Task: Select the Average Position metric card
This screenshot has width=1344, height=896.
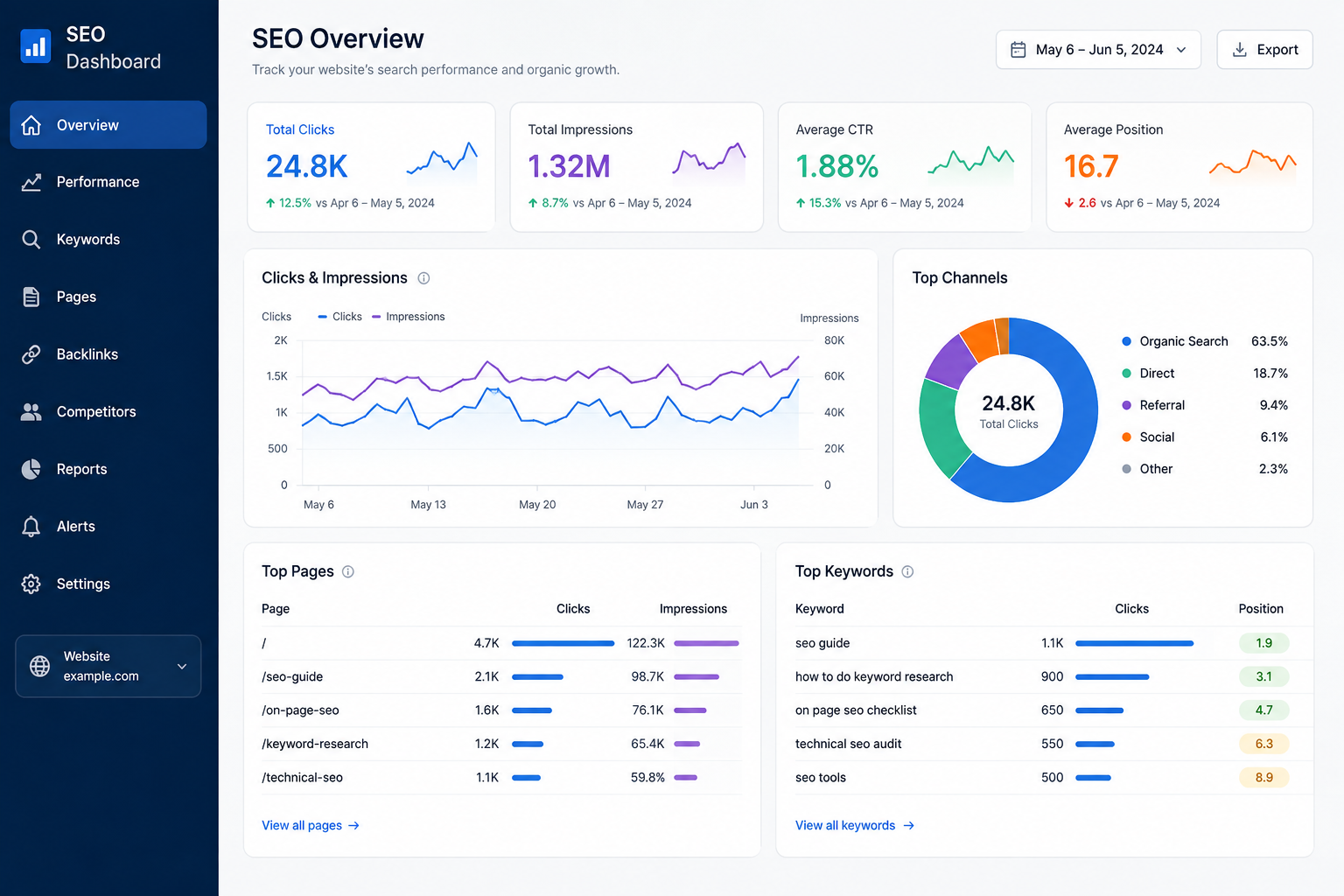Action: click(1179, 167)
